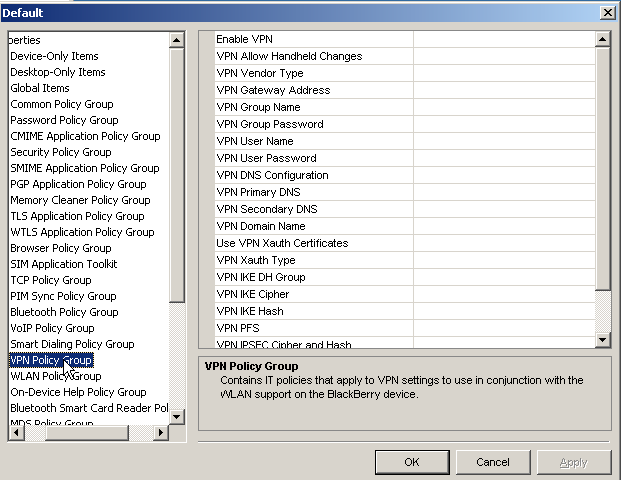The height and width of the screenshot is (480, 621).
Task: Select WTLS Application Policy Group
Action: click(82, 232)
